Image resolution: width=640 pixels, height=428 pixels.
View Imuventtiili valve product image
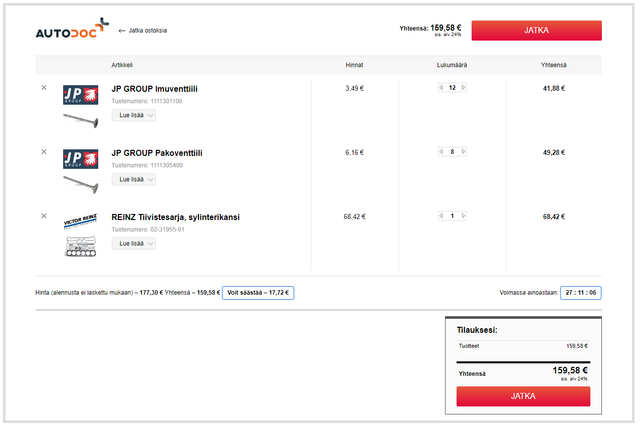81,120
